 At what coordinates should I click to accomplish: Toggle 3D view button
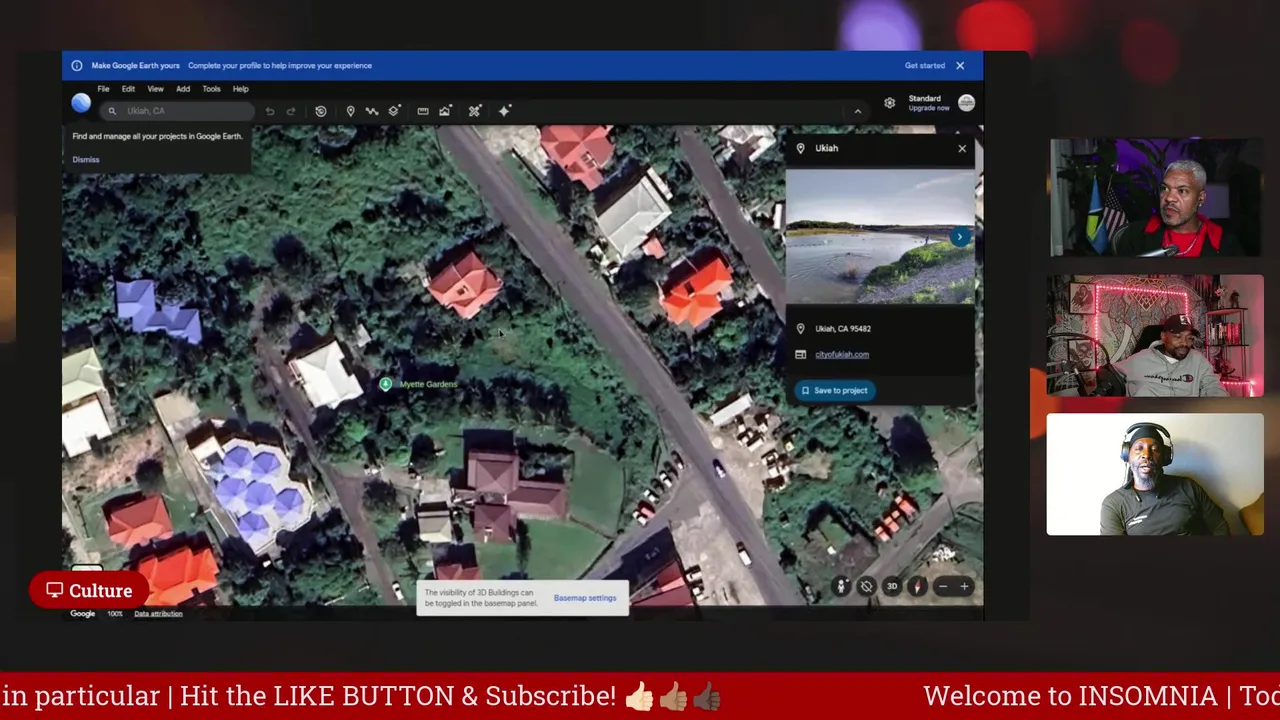coord(892,587)
